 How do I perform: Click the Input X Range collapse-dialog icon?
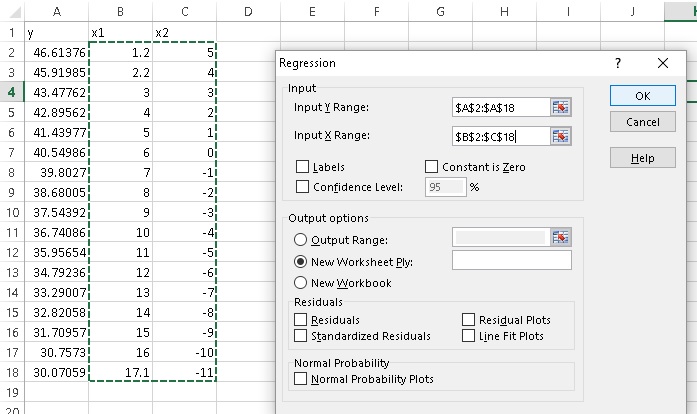[560, 136]
